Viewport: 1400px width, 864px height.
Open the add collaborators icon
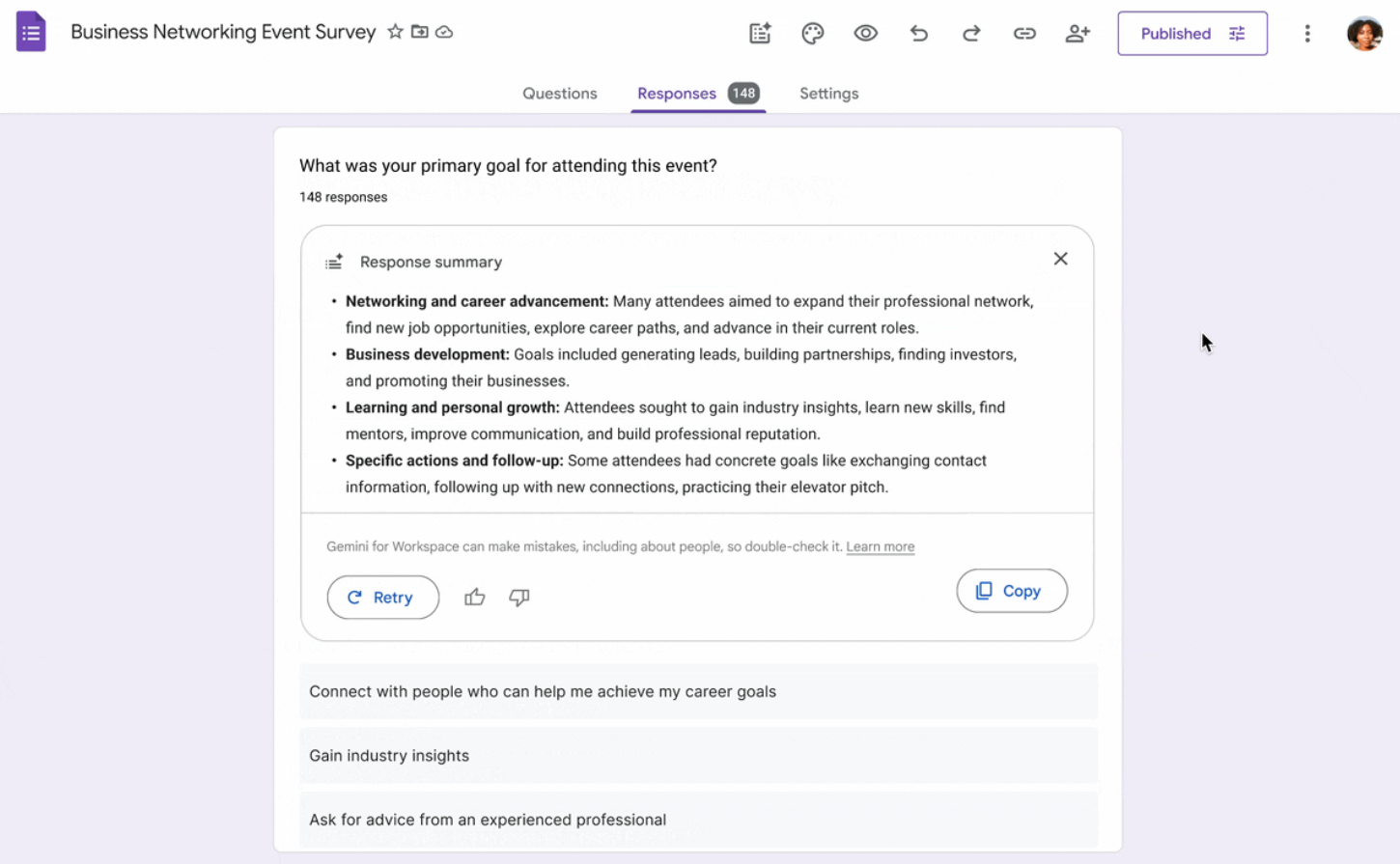coord(1078,33)
